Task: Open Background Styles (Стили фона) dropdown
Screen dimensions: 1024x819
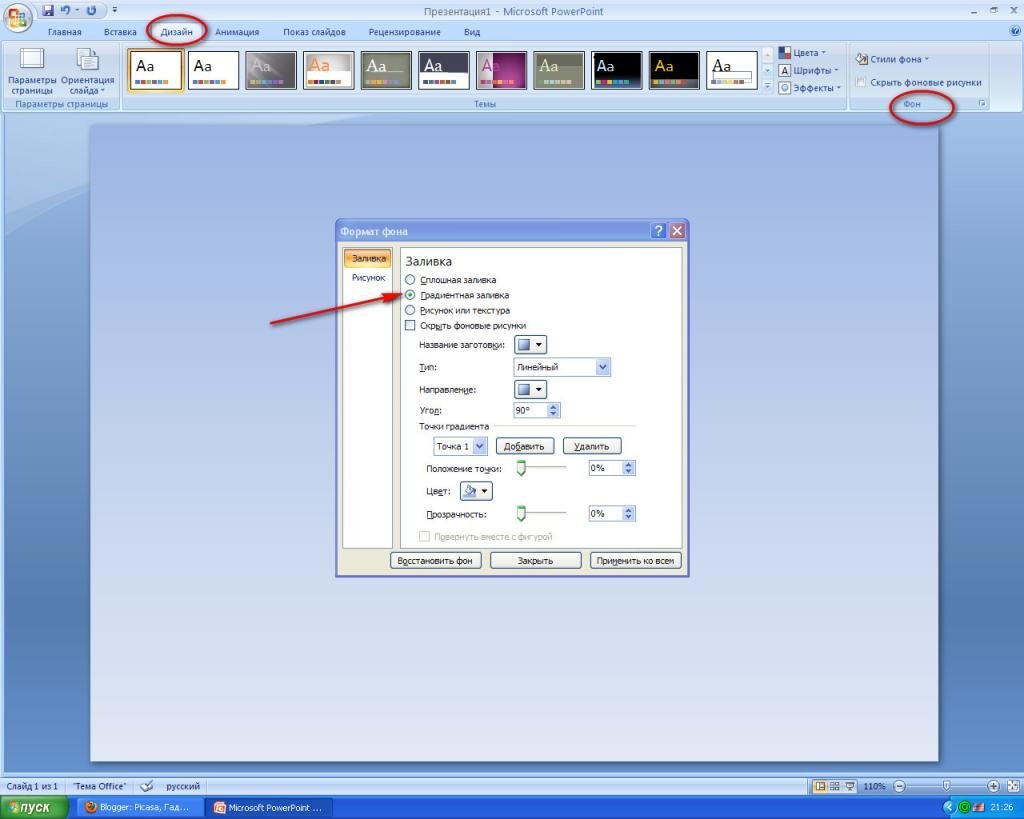Action: [x=892, y=59]
